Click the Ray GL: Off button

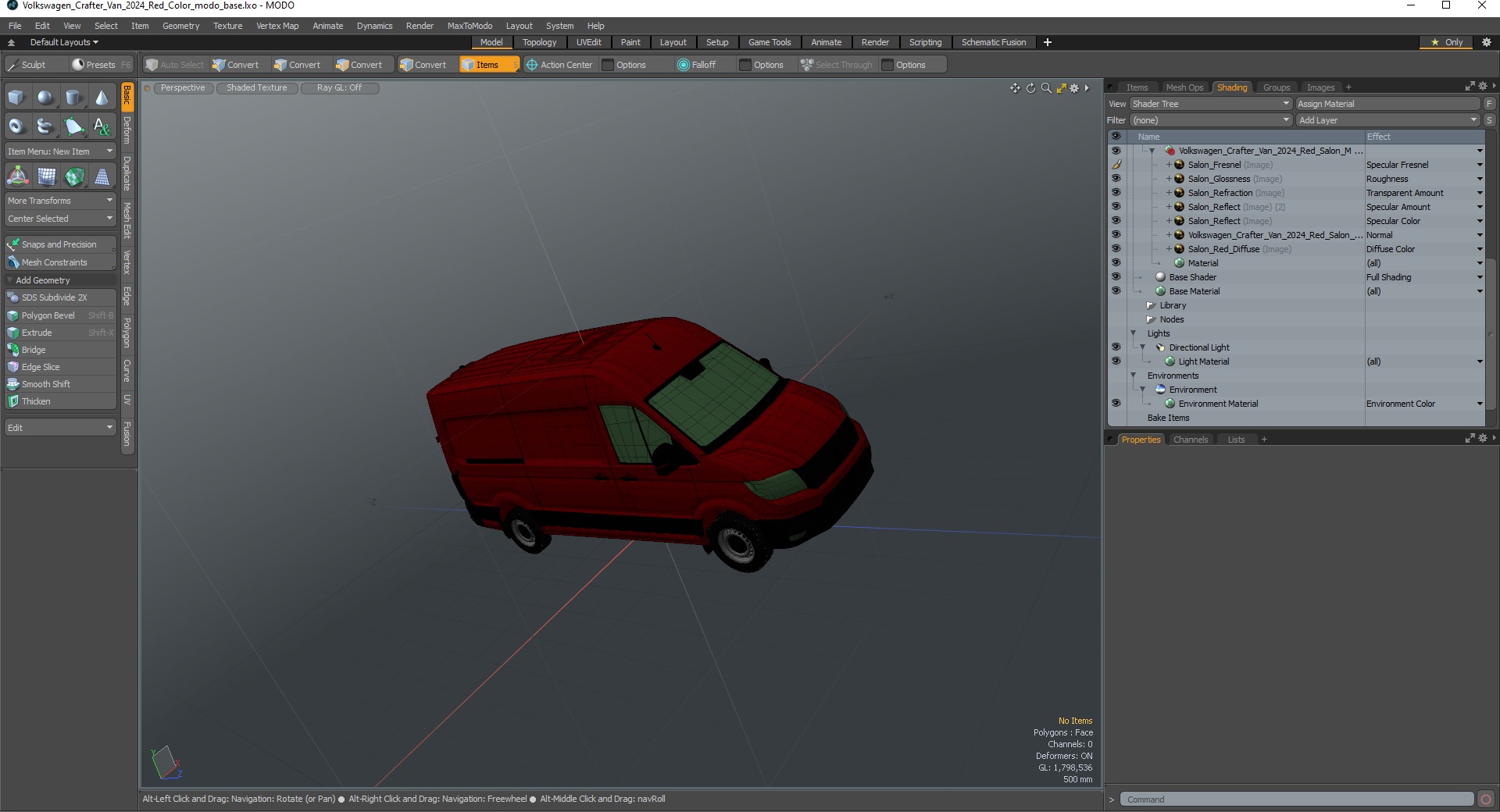click(x=339, y=88)
